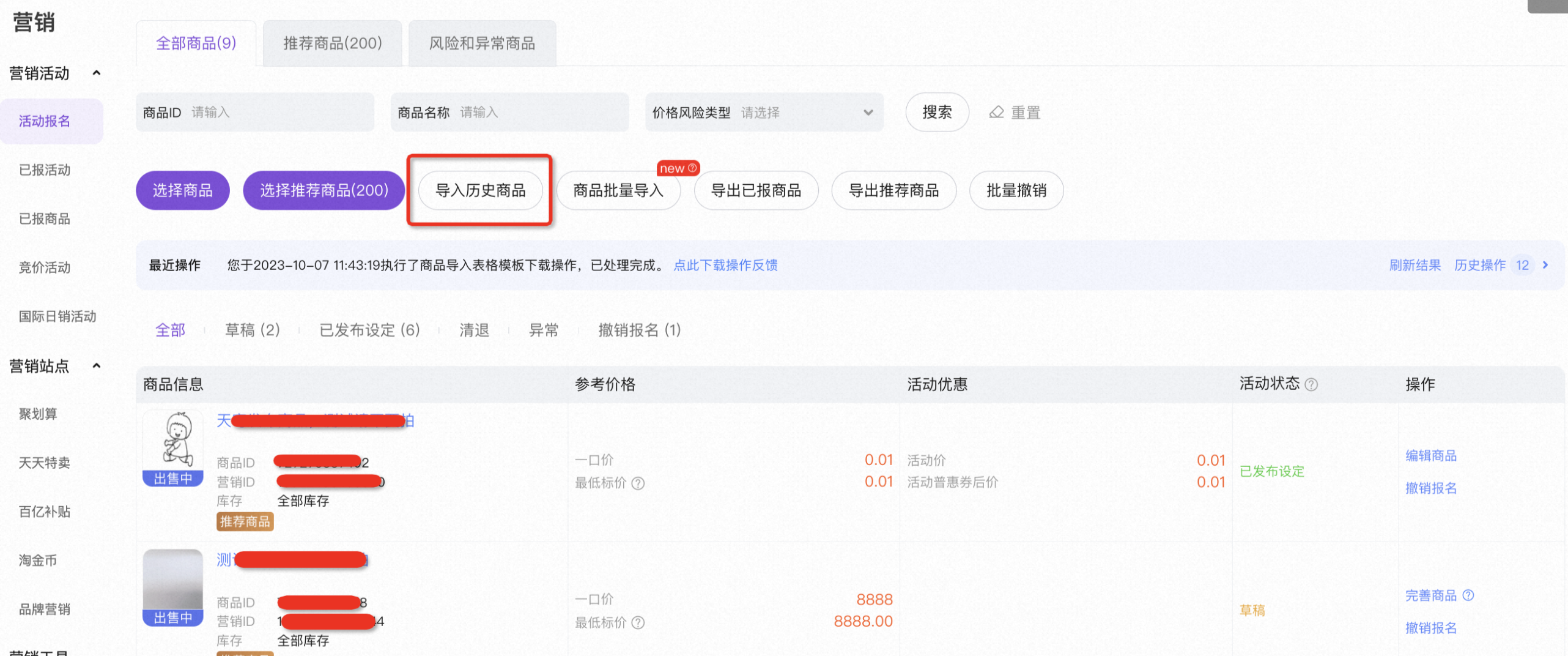The image size is (1568, 656).
Task: Click the 导入历史商品 button
Action: [x=480, y=190]
